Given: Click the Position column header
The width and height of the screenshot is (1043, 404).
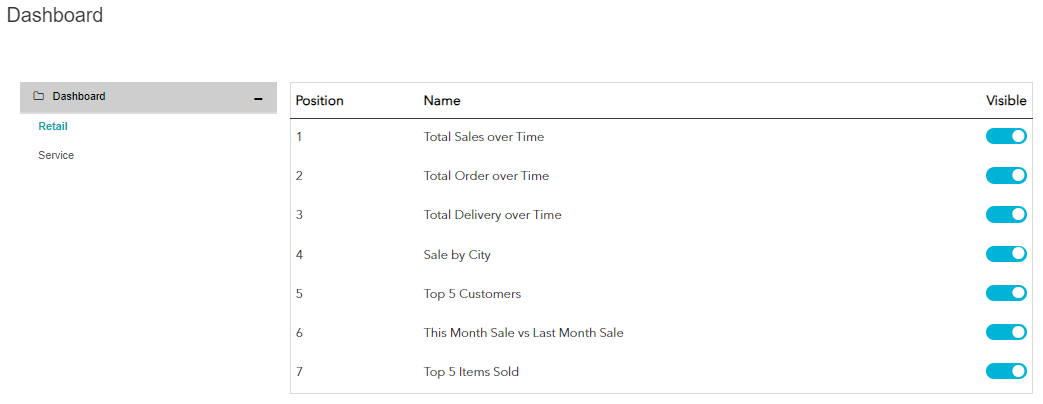Looking at the screenshot, I should (319, 101).
